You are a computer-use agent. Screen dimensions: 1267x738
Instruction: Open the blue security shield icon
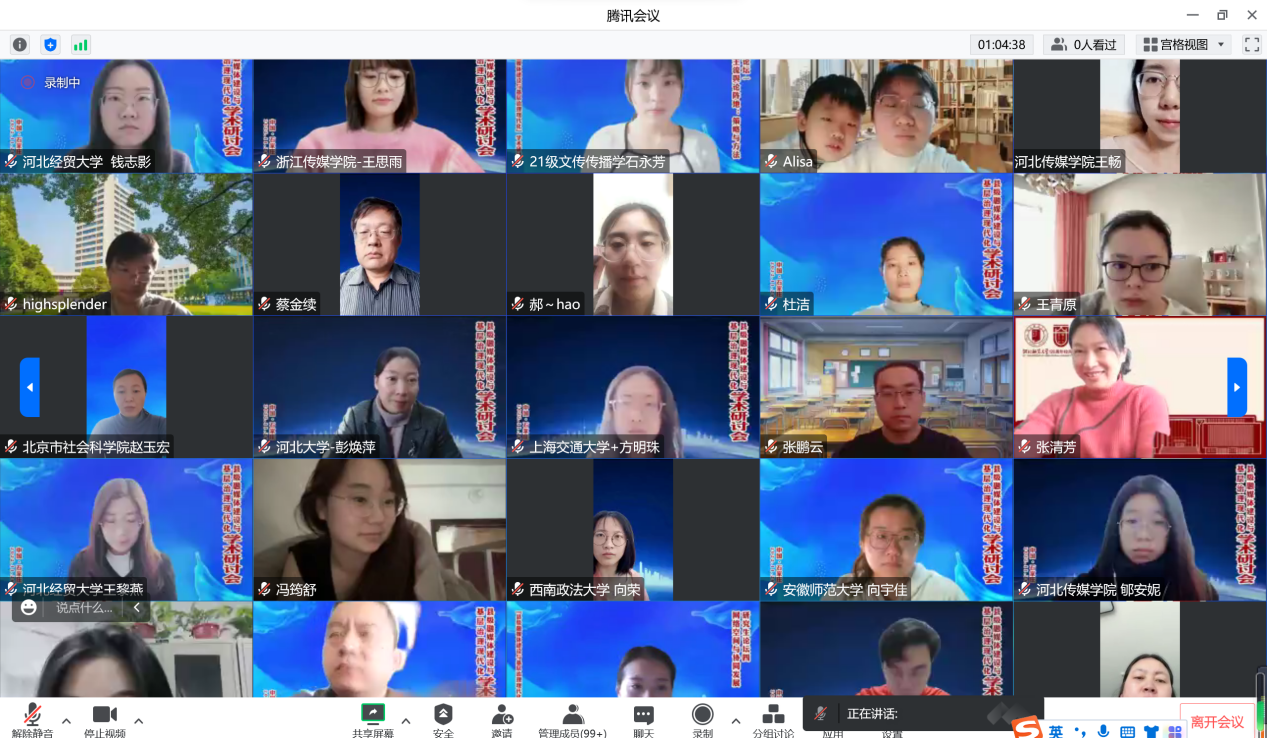tap(50, 45)
